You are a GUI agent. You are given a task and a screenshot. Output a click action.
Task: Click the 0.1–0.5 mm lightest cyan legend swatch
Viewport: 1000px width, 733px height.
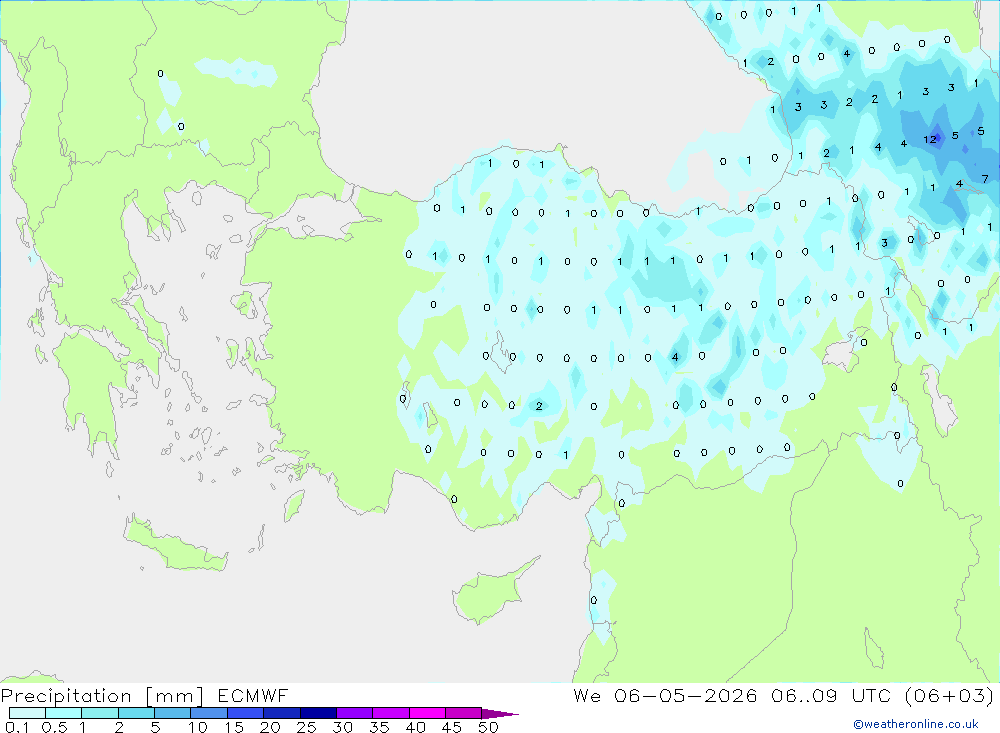click(27, 713)
